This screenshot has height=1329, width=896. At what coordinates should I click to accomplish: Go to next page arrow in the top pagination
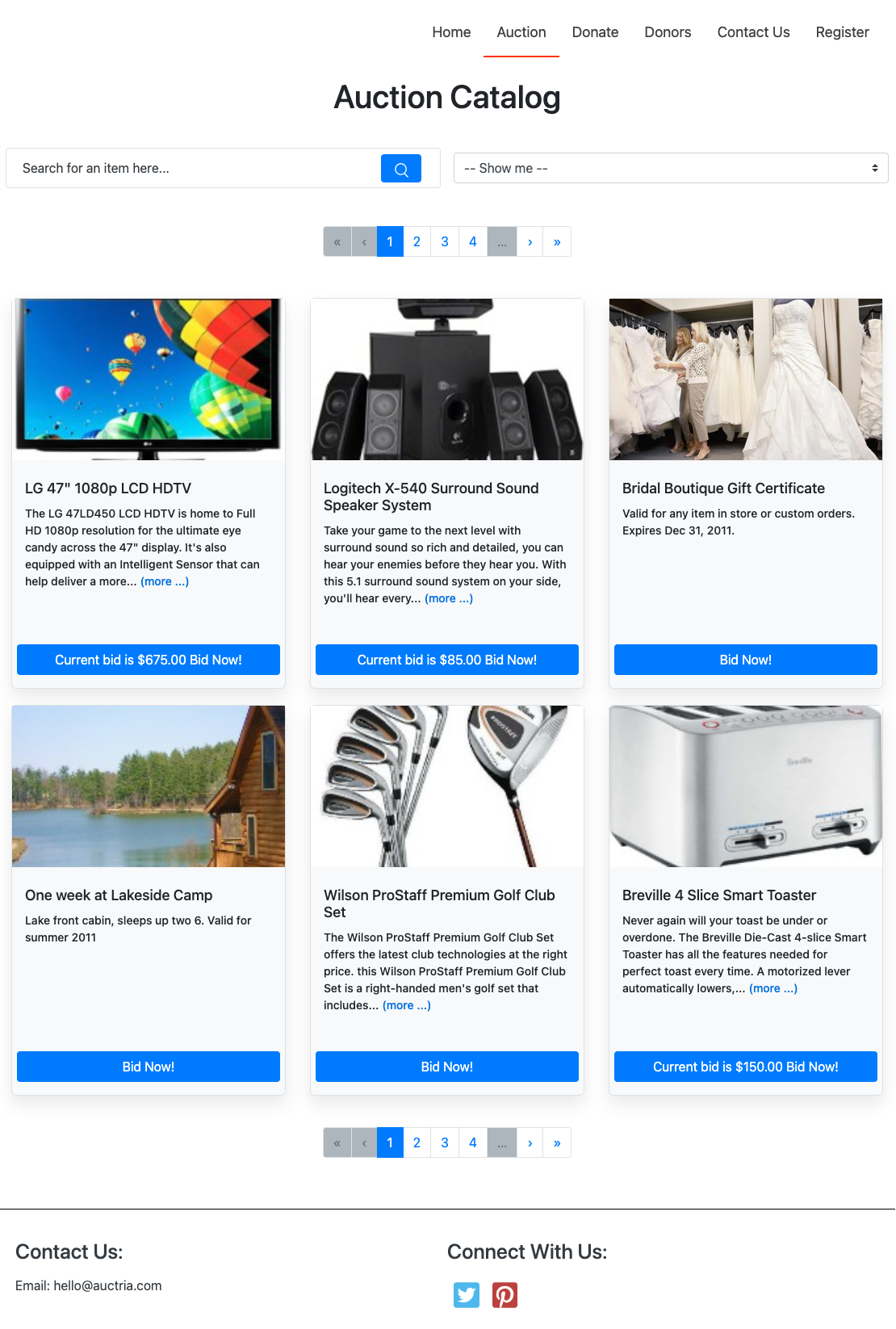530,241
